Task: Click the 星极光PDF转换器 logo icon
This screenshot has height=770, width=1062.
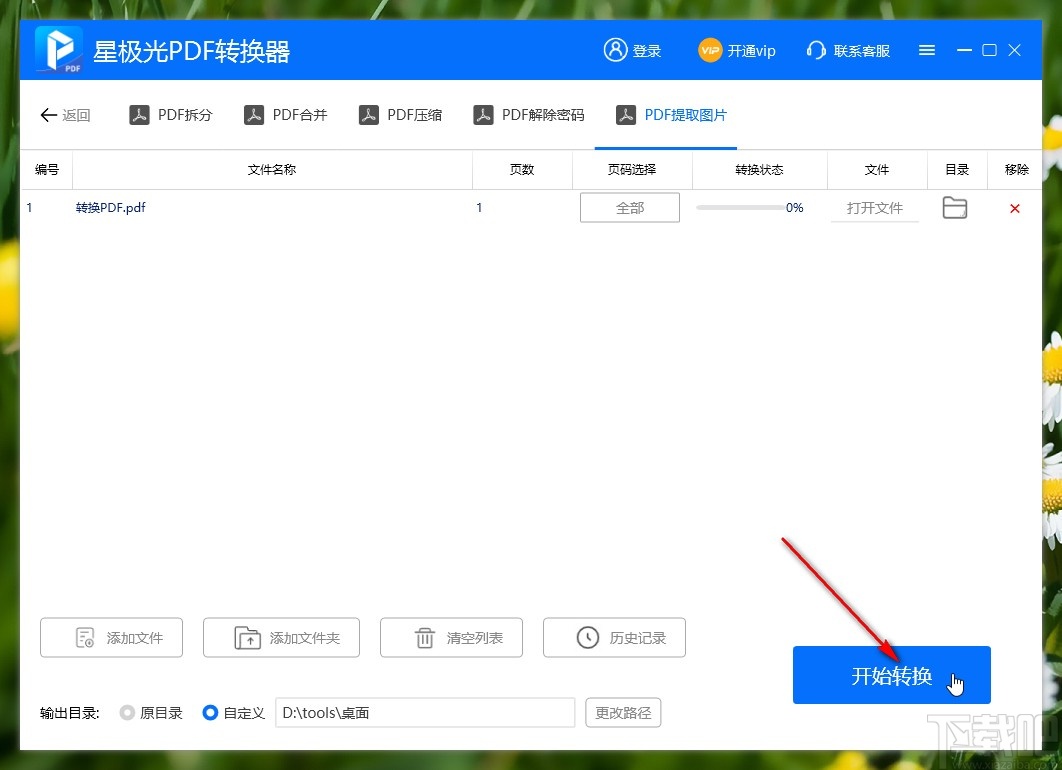Action: click(55, 48)
